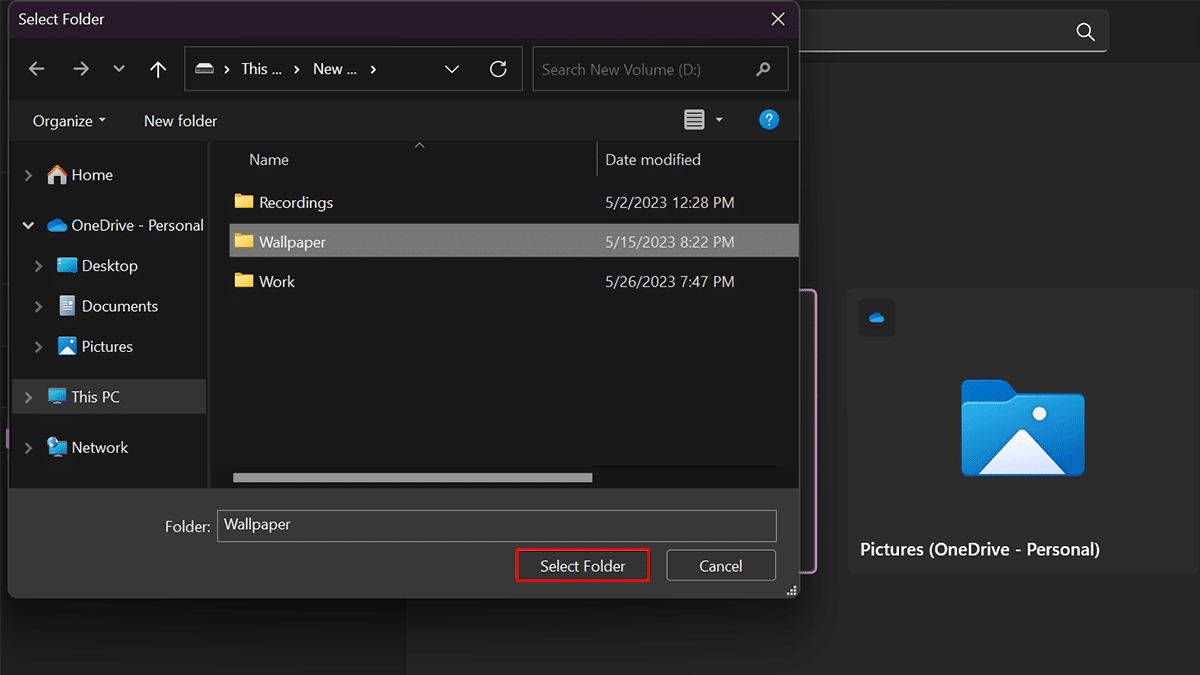This screenshot has height=675, width=1200.
Task: Expand the Network tree node
Action: [28, 448]
